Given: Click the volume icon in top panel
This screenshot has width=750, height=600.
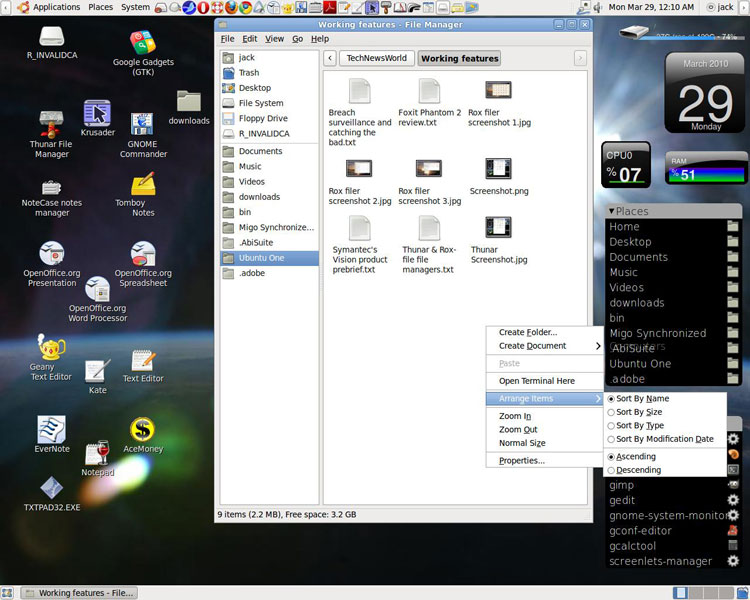Looking at the screenshot, I should point(598,7).
